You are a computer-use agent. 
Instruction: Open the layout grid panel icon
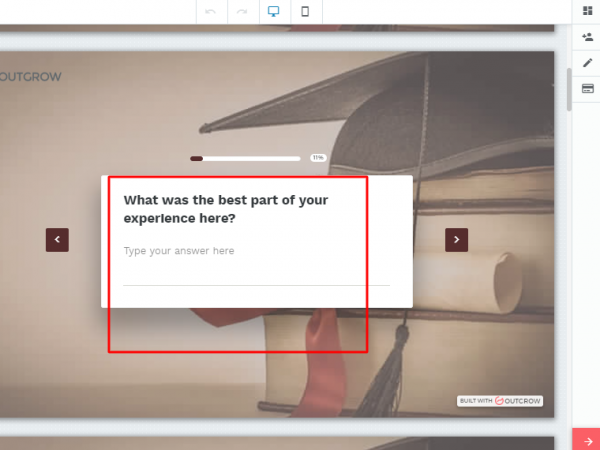pos(587,10)
